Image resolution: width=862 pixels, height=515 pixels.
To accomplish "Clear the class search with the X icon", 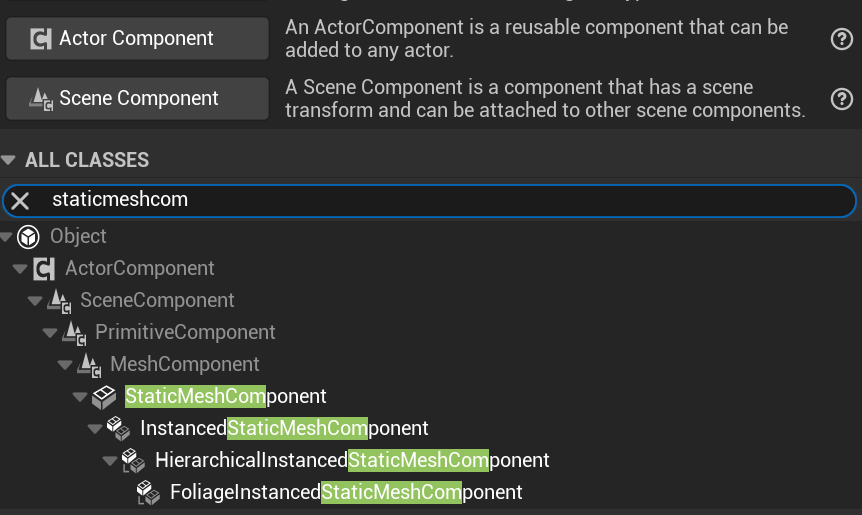I will coord(20,200).
